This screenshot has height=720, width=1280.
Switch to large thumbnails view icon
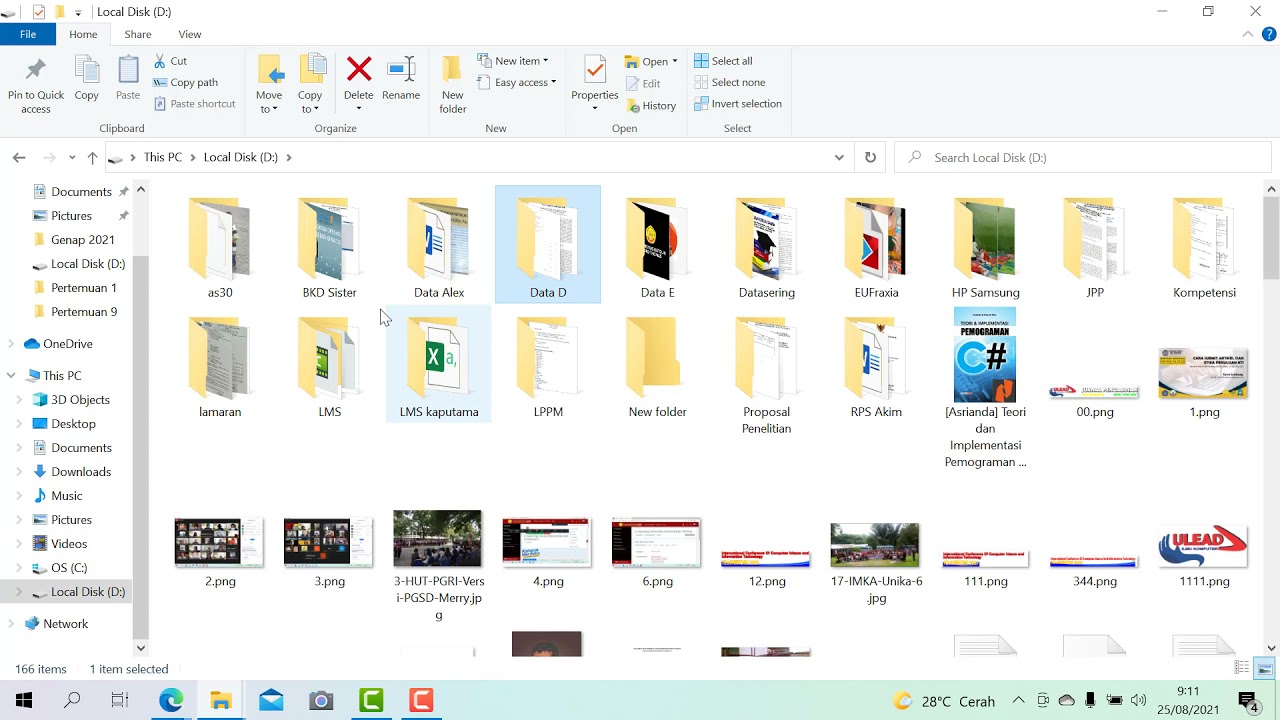[1264, 669]
